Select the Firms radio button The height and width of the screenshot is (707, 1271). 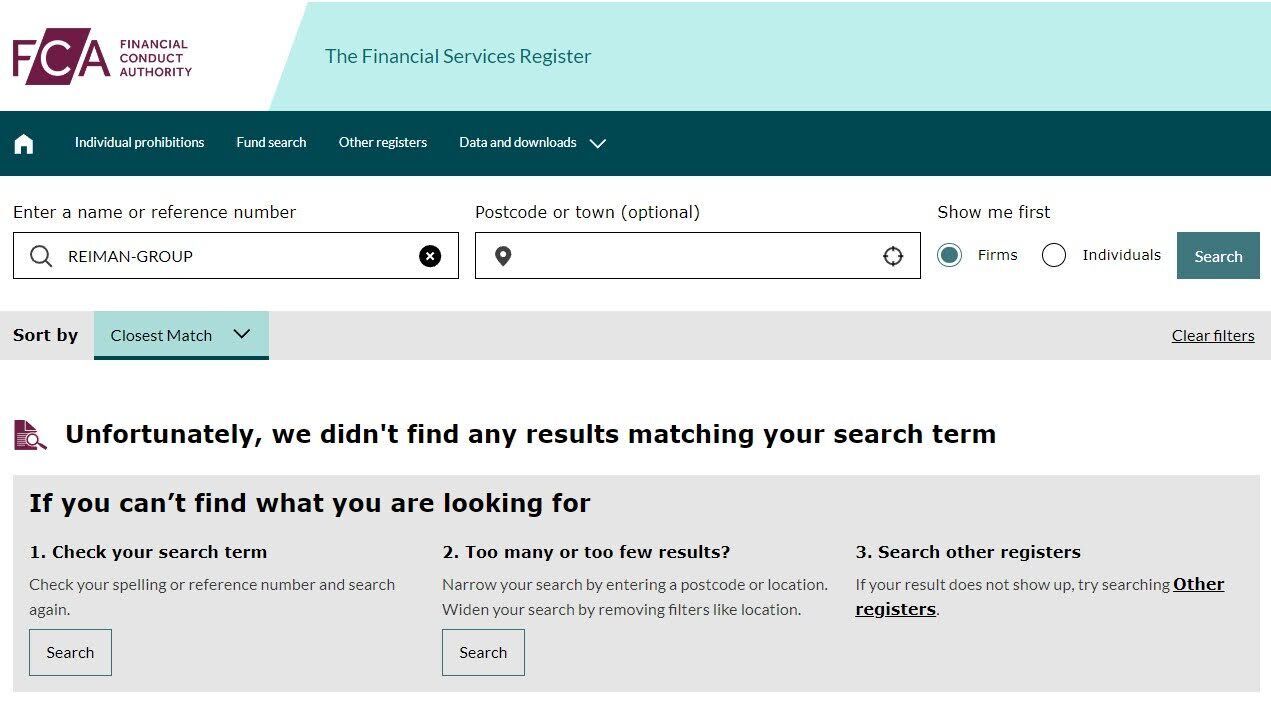coord(949,255)
